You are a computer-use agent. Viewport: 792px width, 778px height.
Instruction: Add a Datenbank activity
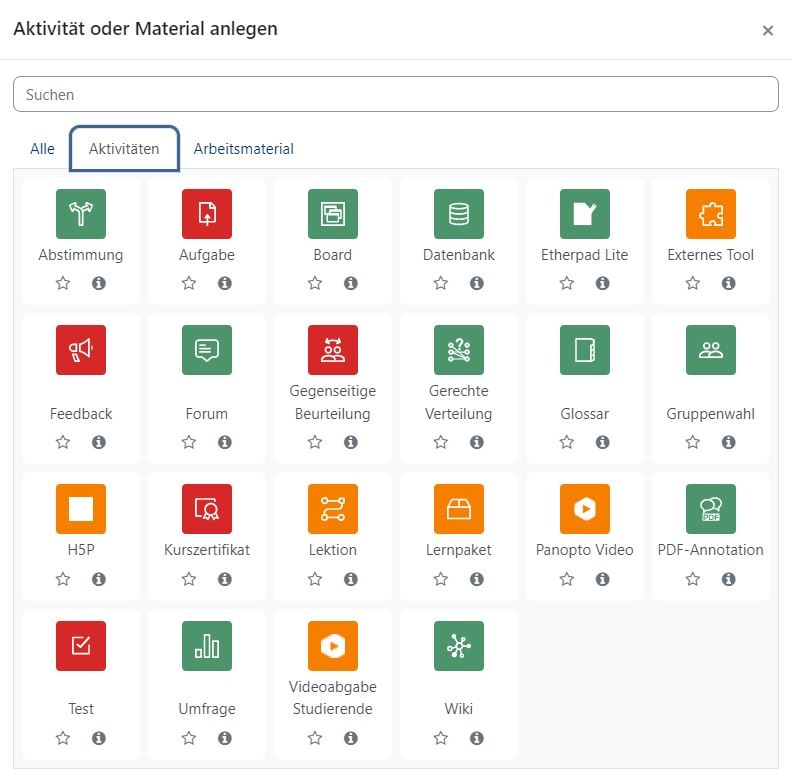(459, 214)
